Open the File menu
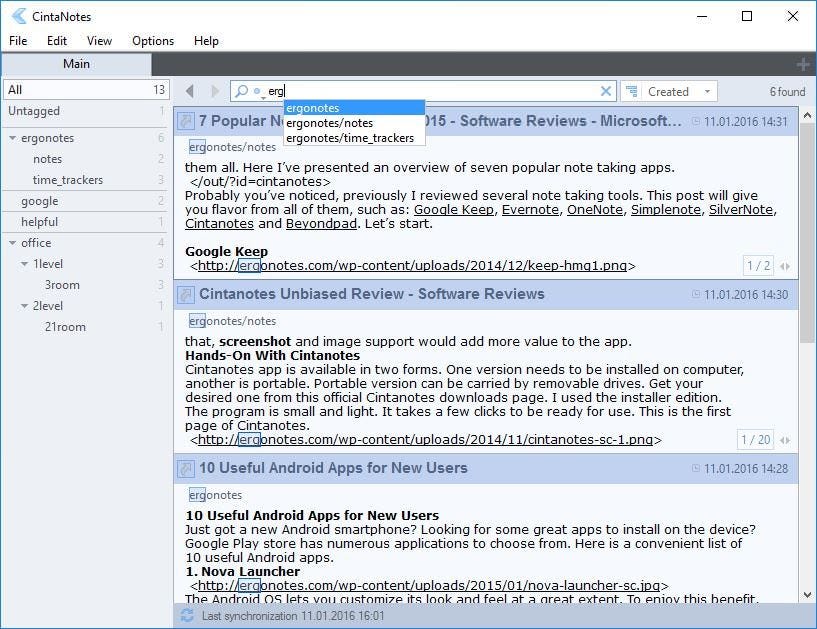 point(18,41)
